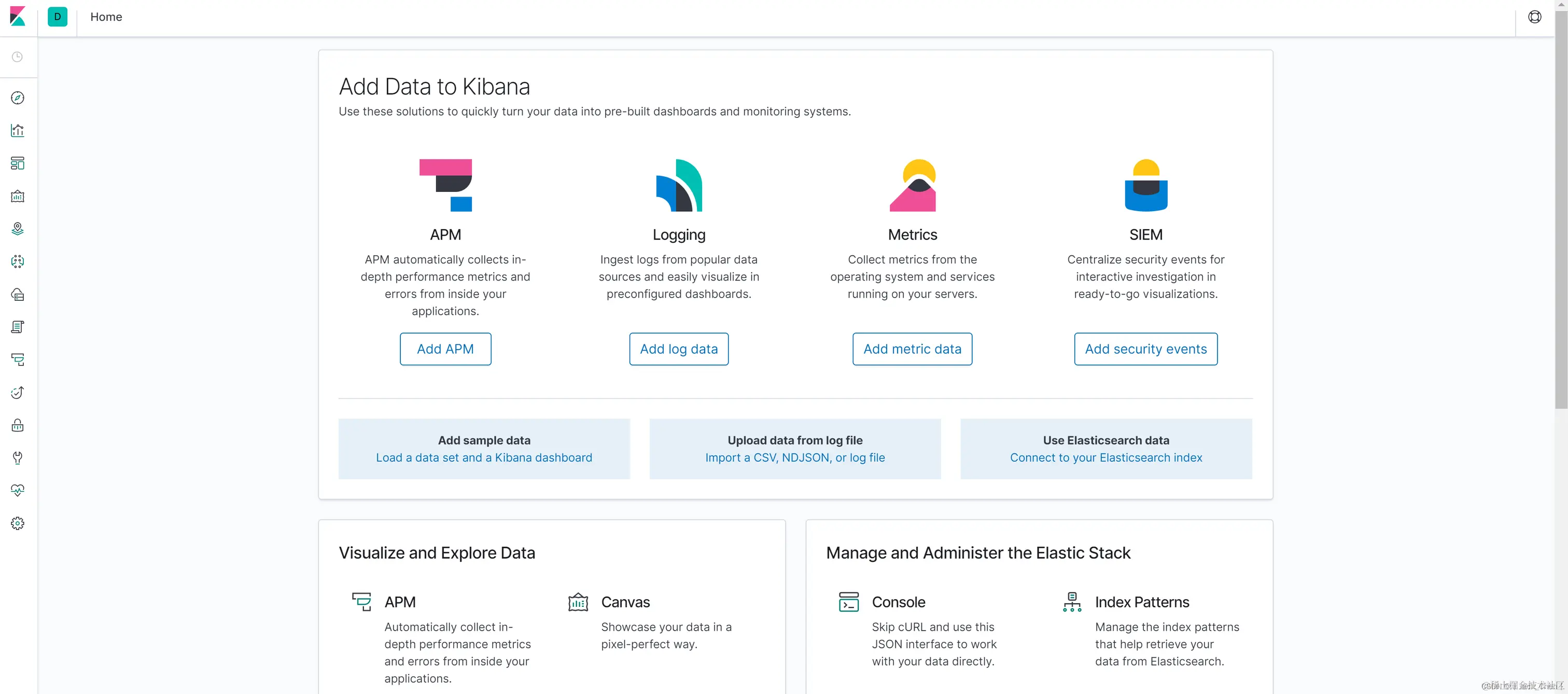Viewport: 1568px width, 694px height.
Task: Open Dashboard from the sidebar
Action: [x=18, y=163]
